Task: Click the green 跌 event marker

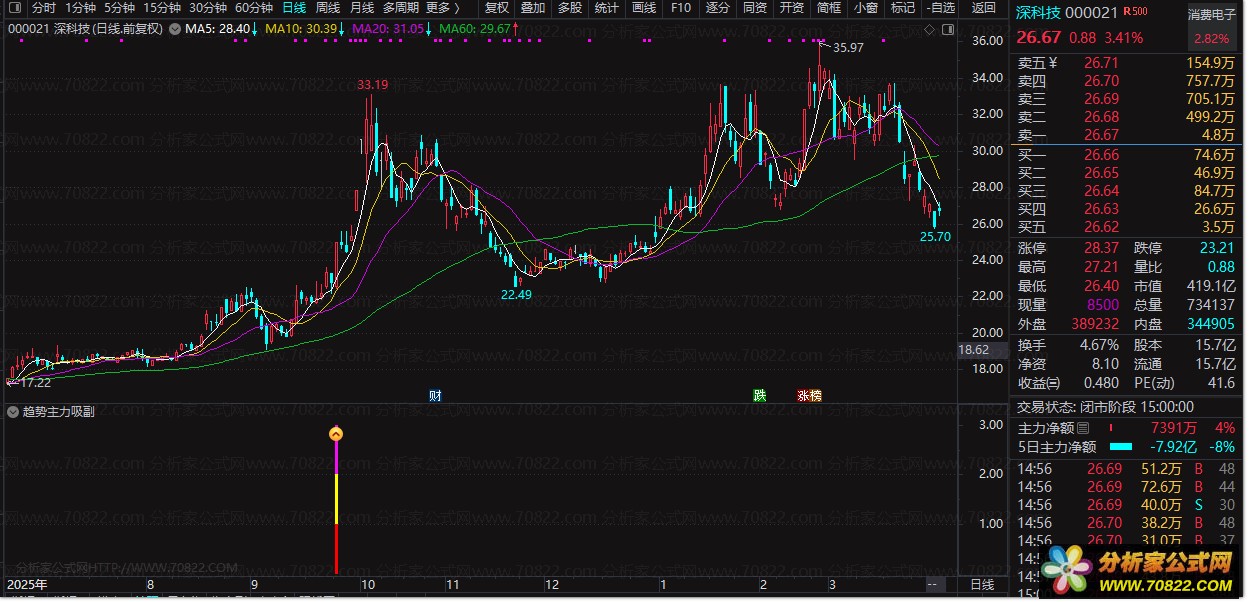Action: click(760, 396)
